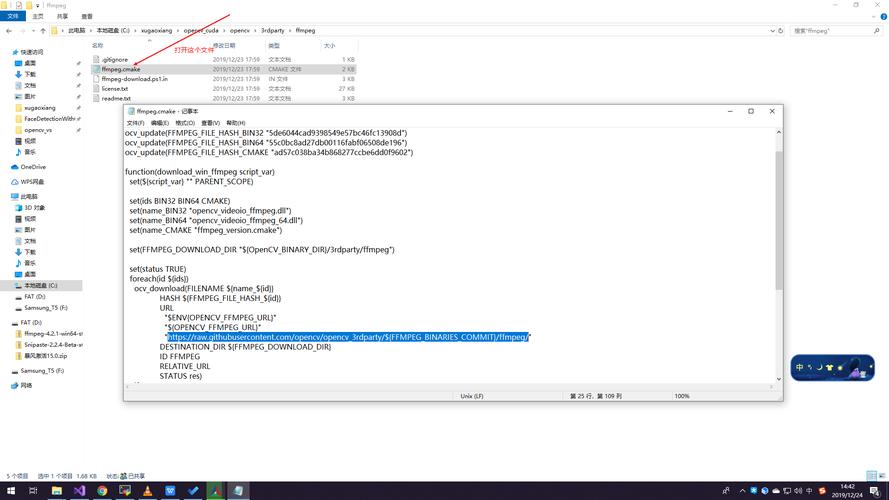
Task: Go up one folder with the up arrow
Action: tap(43, 31)
